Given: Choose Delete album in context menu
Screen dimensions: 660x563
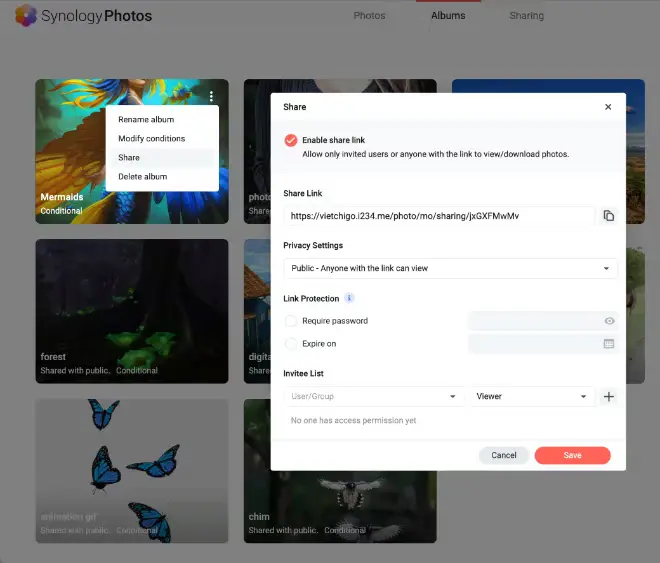Looking at the screenshot, I should (142, 177).
